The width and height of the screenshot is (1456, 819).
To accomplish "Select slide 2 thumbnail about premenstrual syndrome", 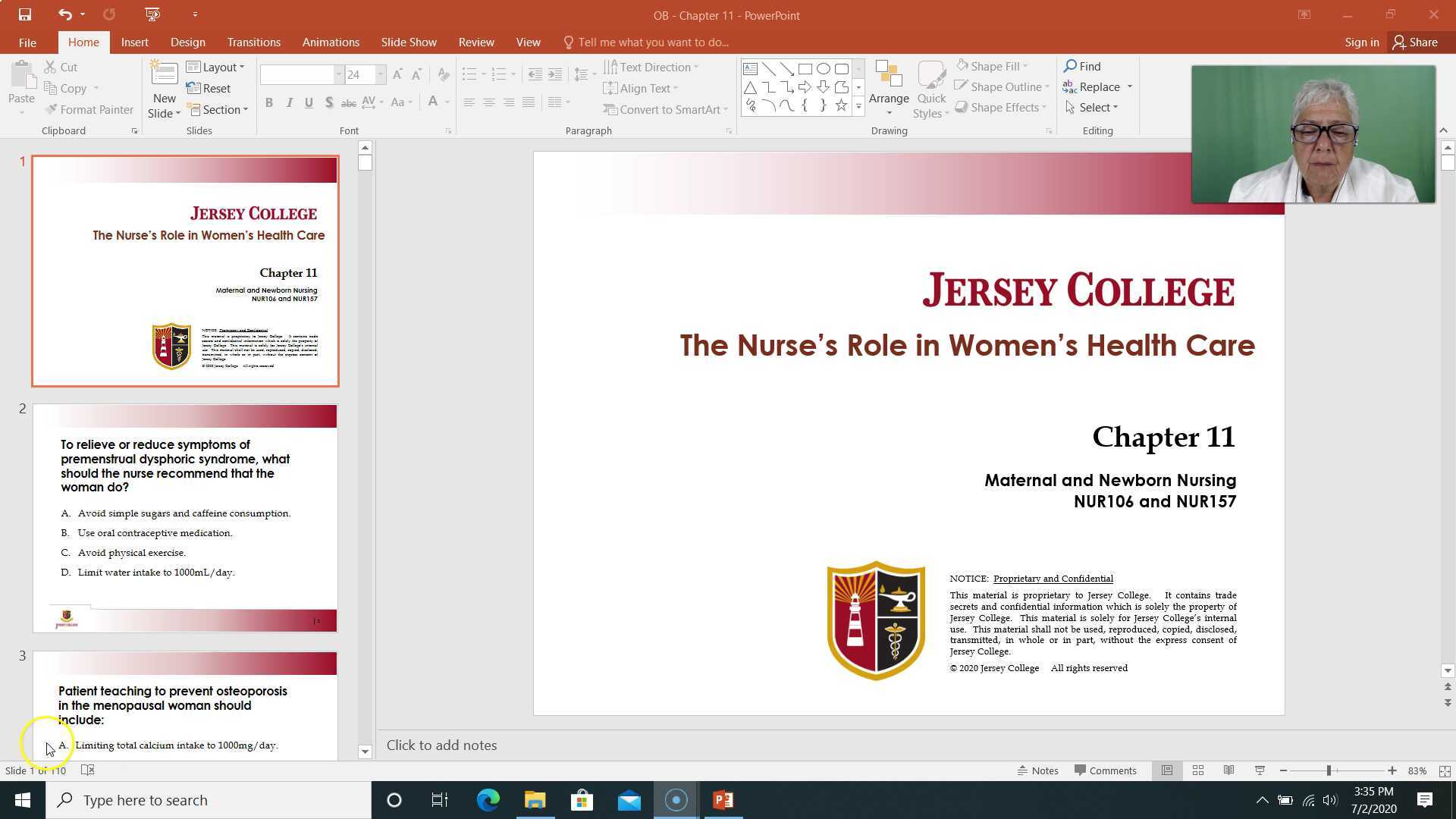I will [x=184, y=518].
